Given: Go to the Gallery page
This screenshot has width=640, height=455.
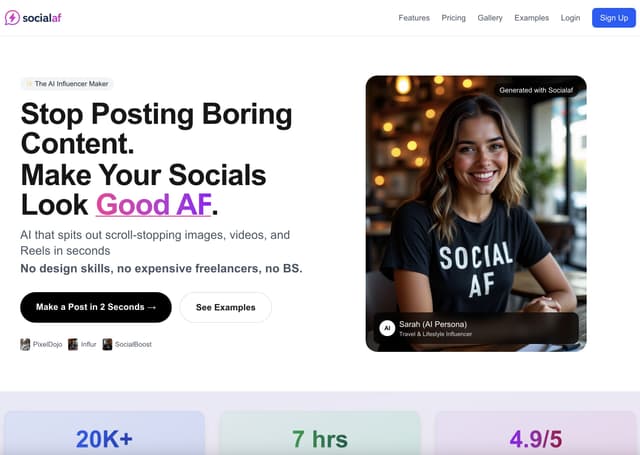Looking at the screenshot, I should coord(490,18).
